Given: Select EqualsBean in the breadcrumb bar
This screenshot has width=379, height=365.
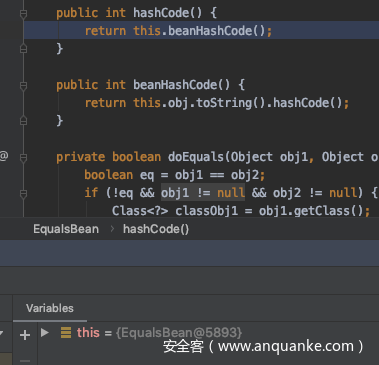Looking at the screenshot, I should [x=66, y=229].
